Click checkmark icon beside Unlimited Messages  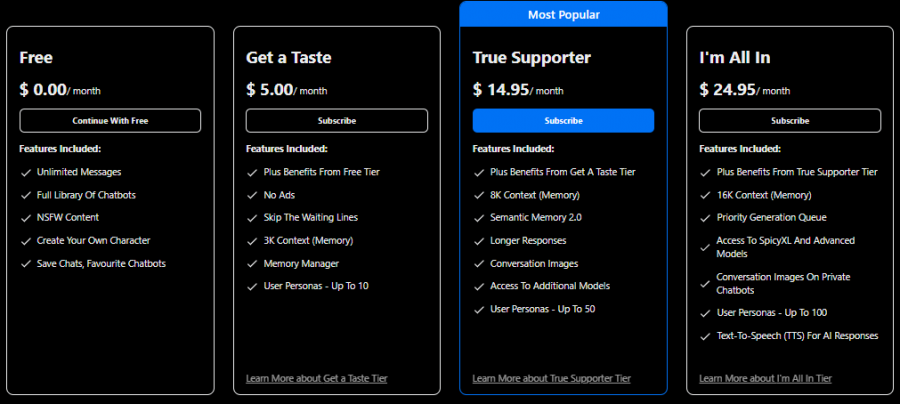(25, 172)
